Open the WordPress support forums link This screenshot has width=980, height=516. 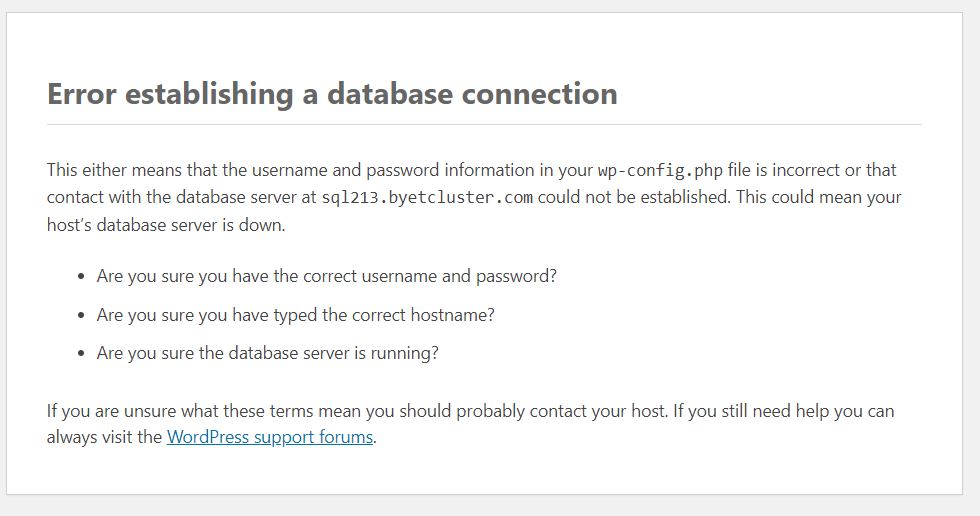tap(270, 437)
